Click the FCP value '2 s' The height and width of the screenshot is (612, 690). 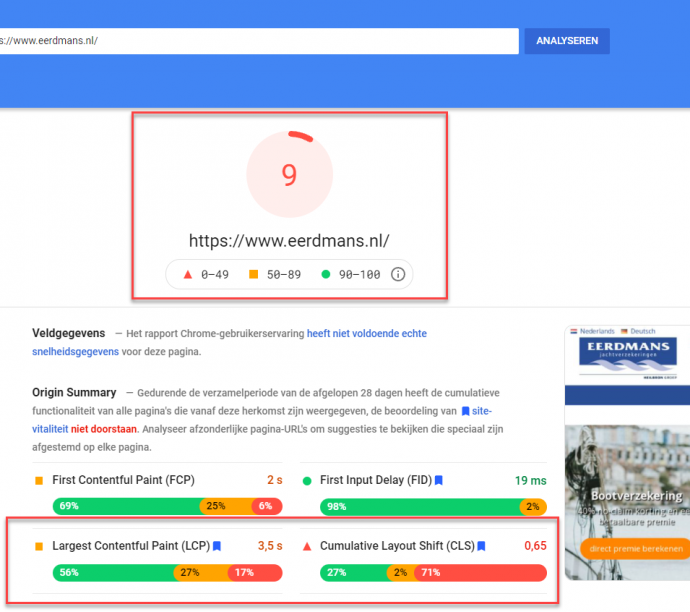pos(275,480)
